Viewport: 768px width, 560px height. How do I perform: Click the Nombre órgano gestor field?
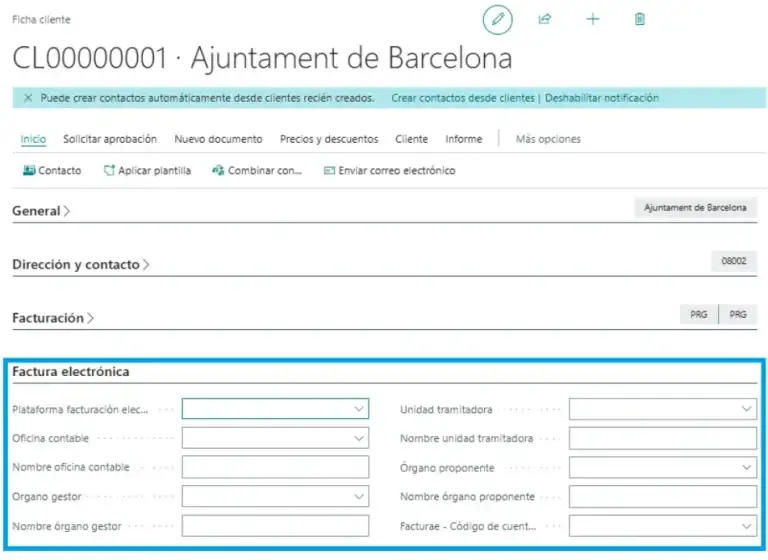(275, 526)
